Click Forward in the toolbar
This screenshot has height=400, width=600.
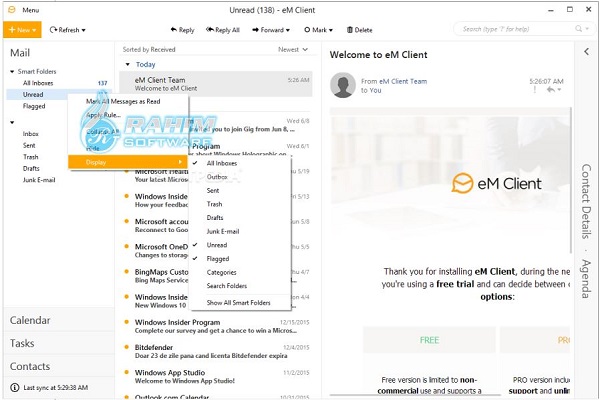[271, 30]
